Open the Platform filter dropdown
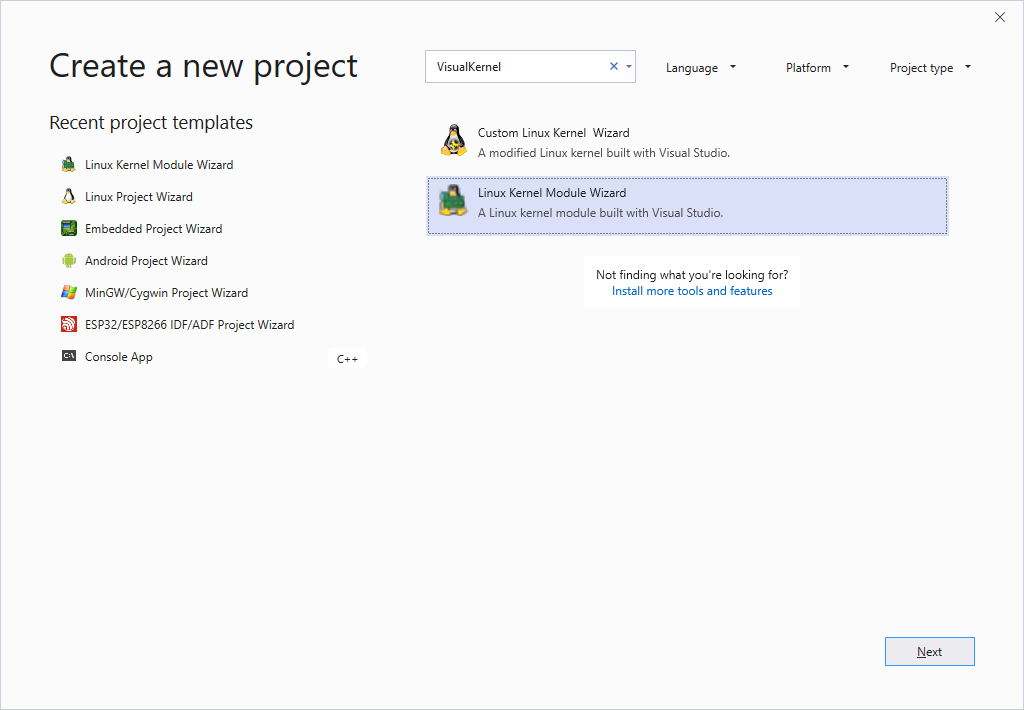The width and height of the screenshot is (1024, 710). pyautogui.click(x=817, y=67)
